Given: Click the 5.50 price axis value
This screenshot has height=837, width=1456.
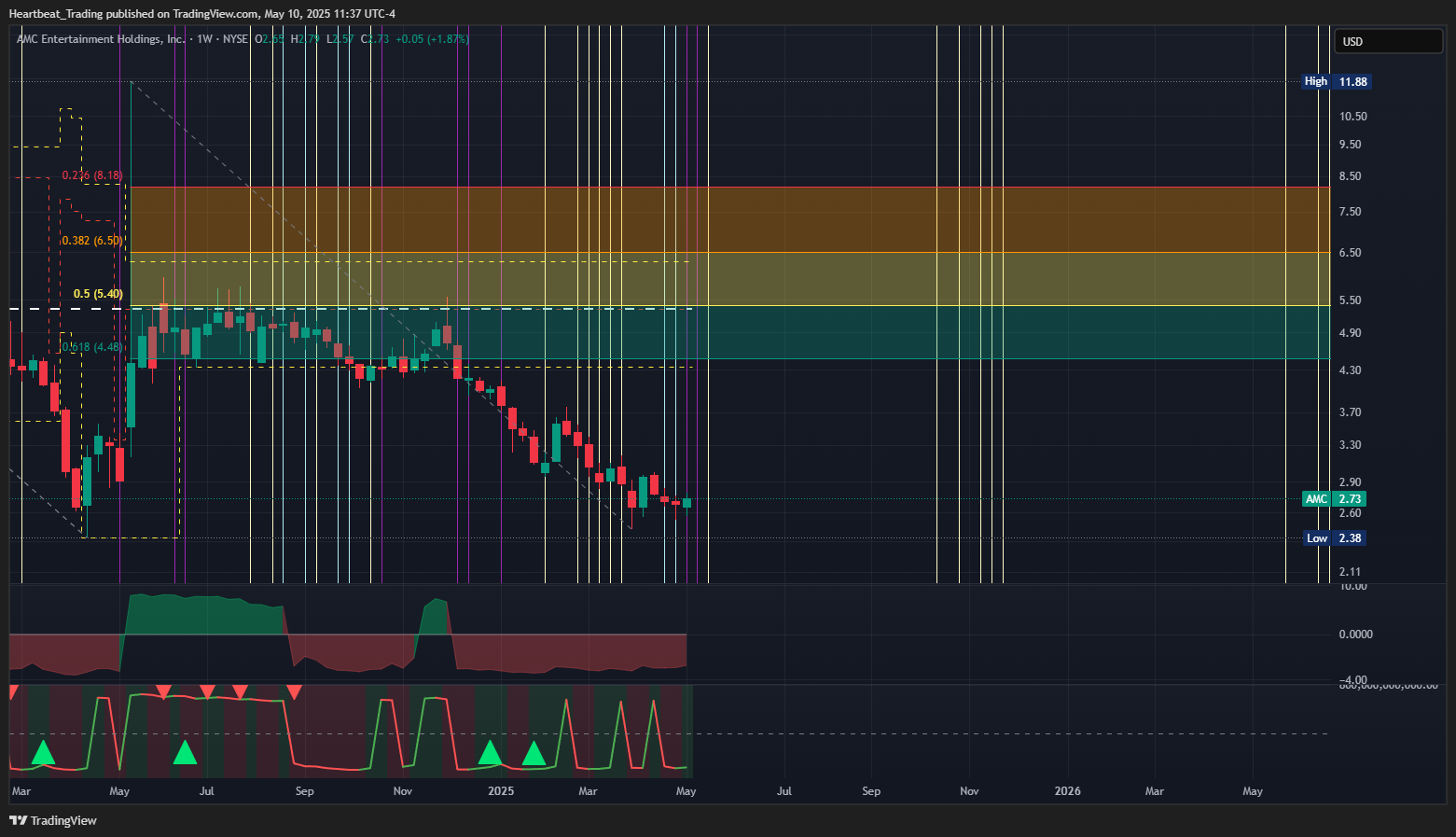Looking at the screenshot, I should click(1351, 300).
